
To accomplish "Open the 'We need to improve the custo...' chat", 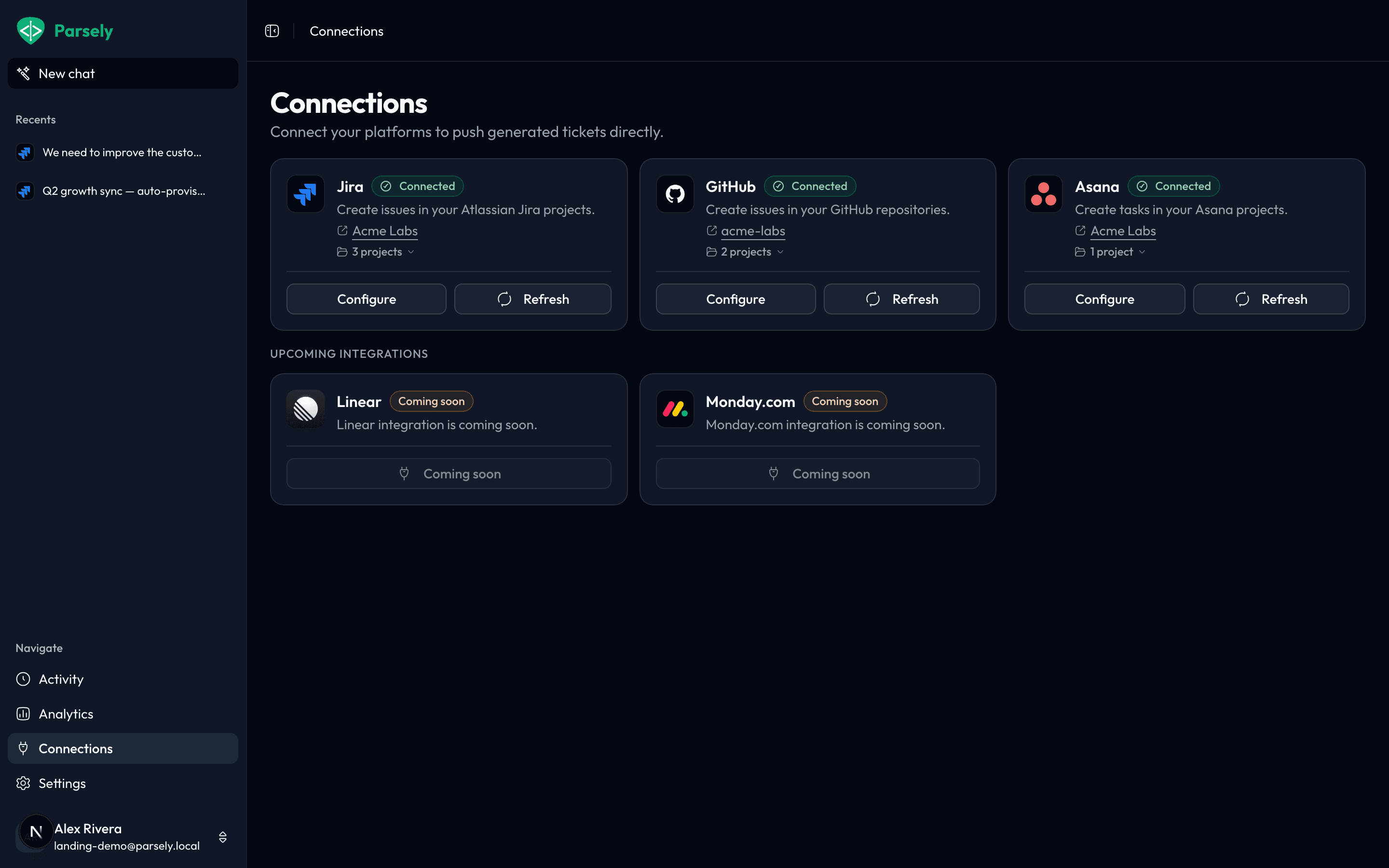I will coord(123,153).
